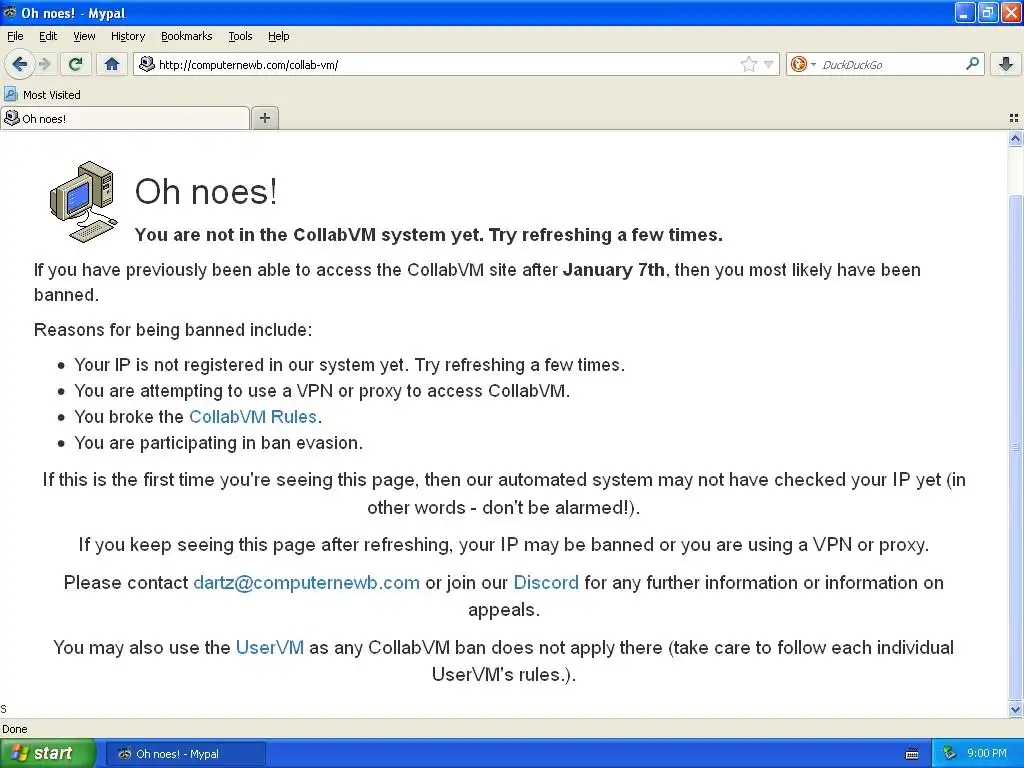Open the Tools menu
This screenshot has height=768, width=1024.
pyautogui.click(x=240, y=36)
